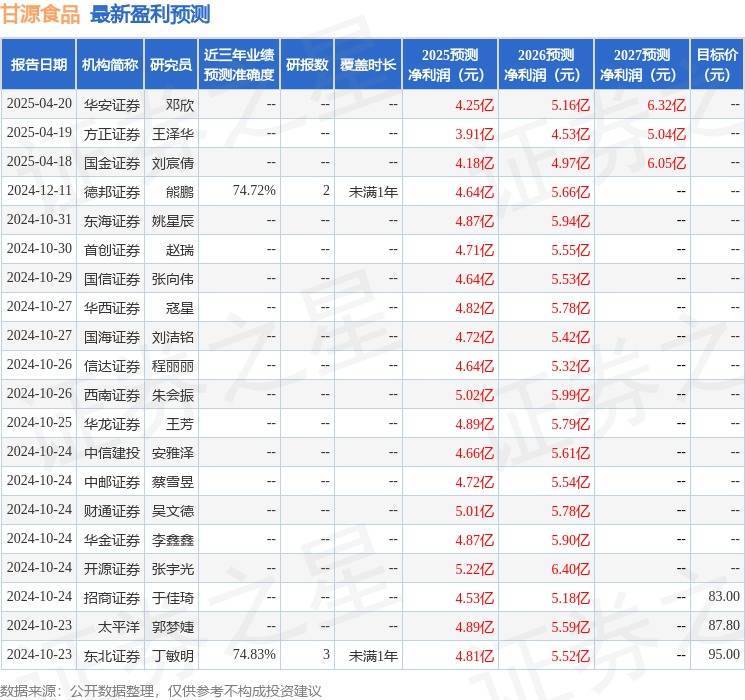Click researcher name 王泽华
The height and width of the screenshot is (700, 745).
click(173, 134)
